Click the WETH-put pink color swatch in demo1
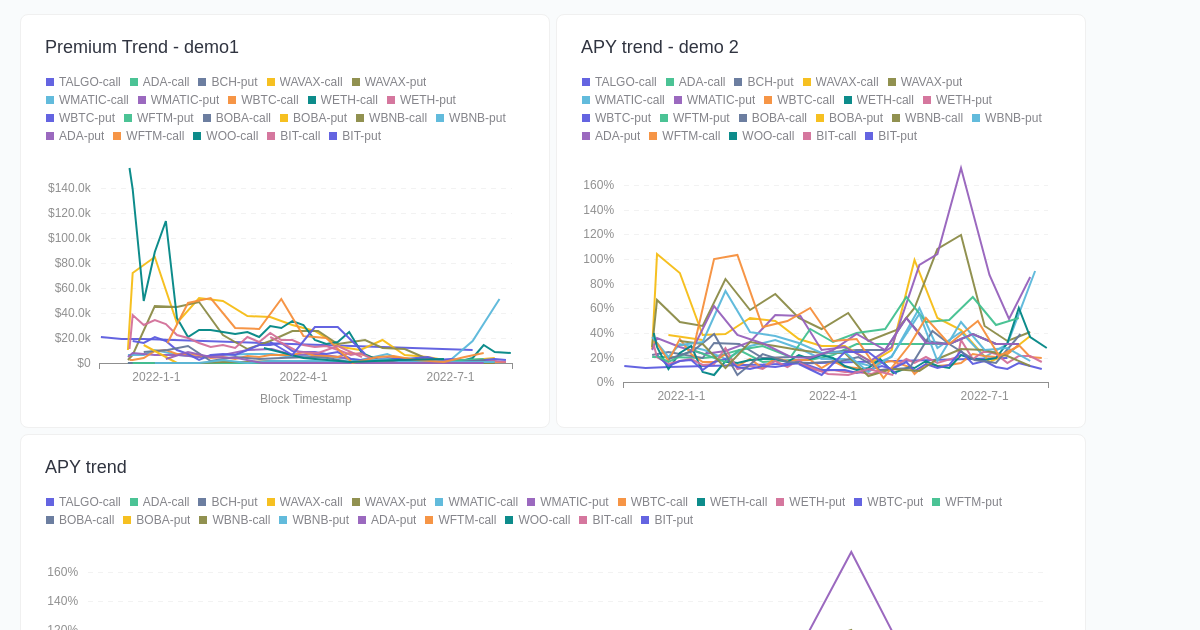Image resolution: width=1200 pixels, height=630 pixels. tap(391, 99)
